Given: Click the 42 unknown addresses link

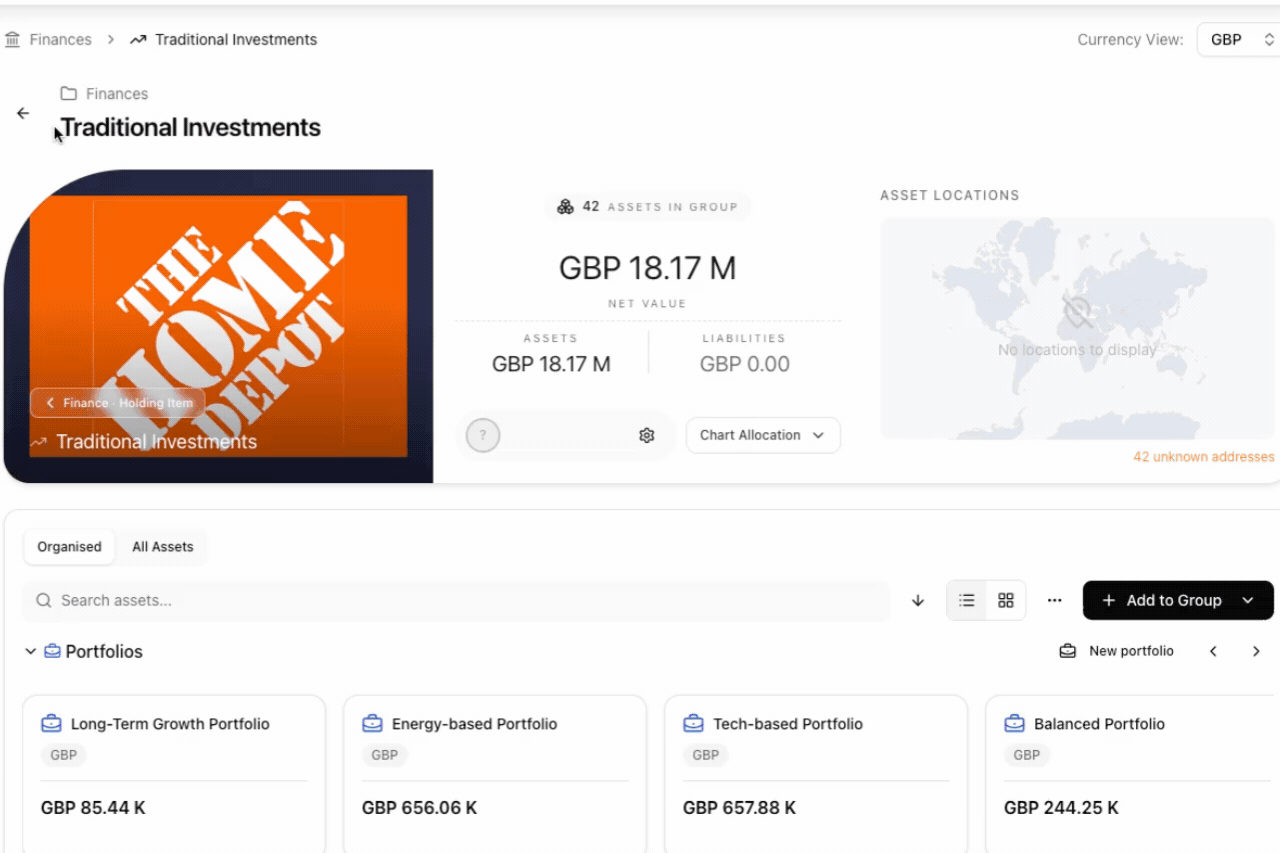Looking at the screenshot, I should [x=1203, y=457].
